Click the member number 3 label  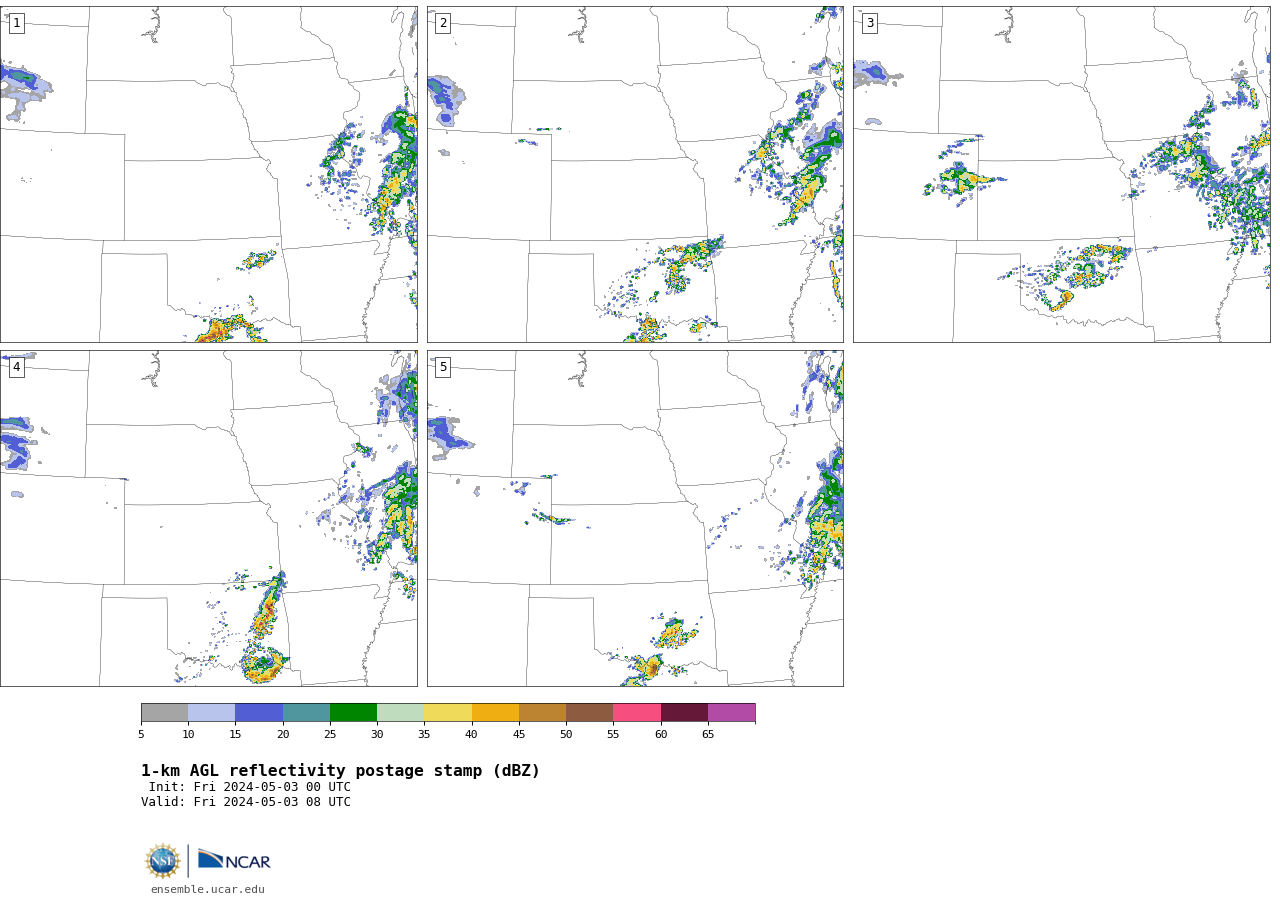tap(869, 23)
